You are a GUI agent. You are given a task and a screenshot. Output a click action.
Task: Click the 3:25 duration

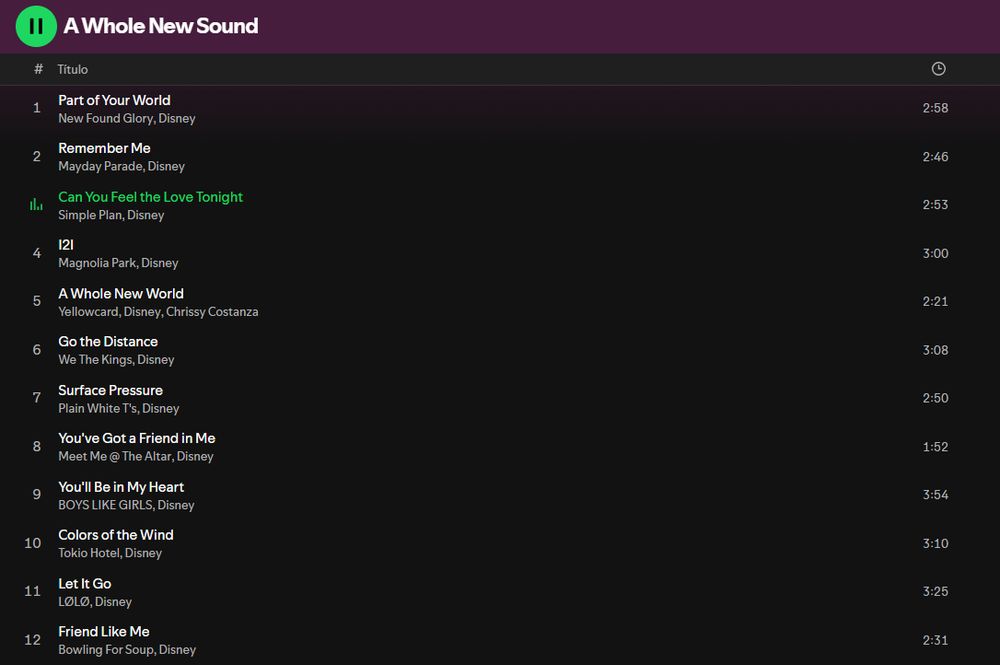(x=935, y=591)
